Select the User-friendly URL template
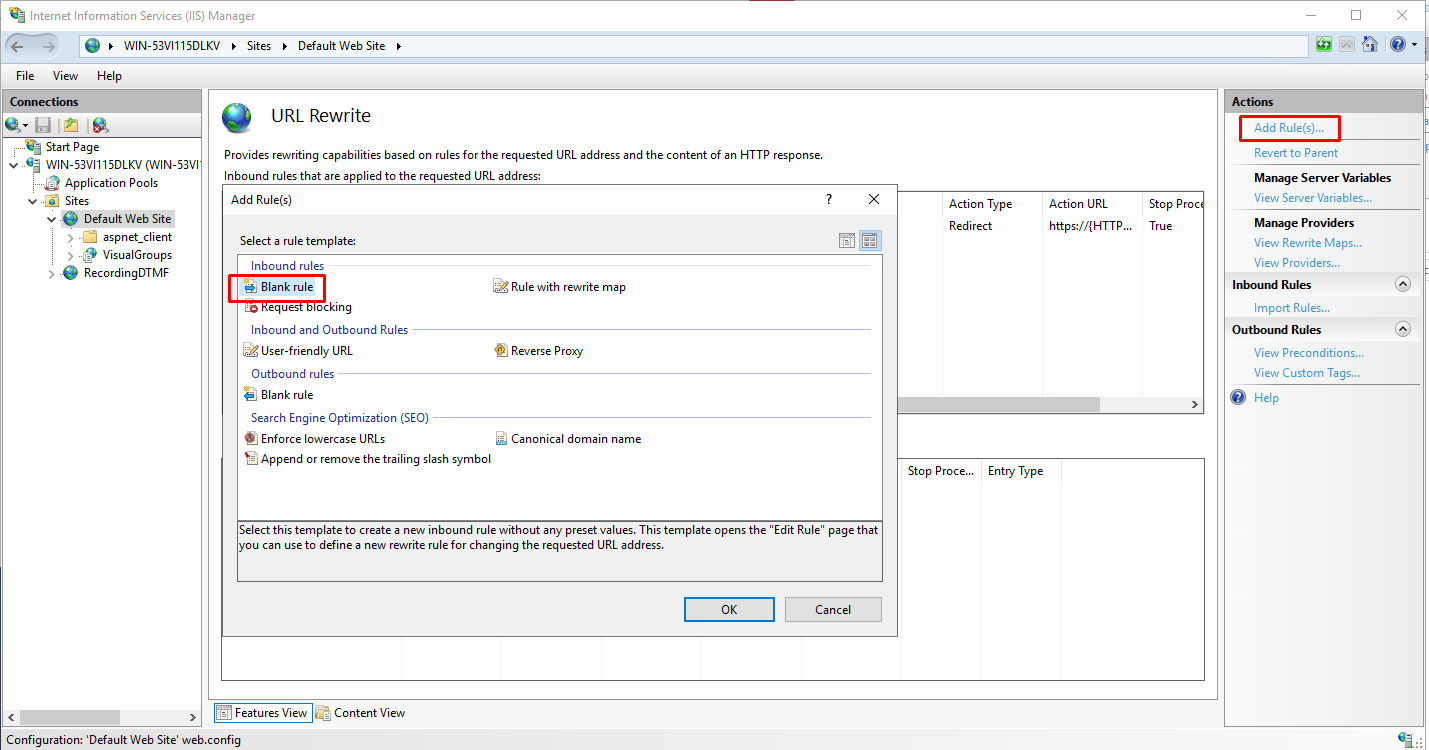Screen dimensions: 1429x750 coord(306,351)
